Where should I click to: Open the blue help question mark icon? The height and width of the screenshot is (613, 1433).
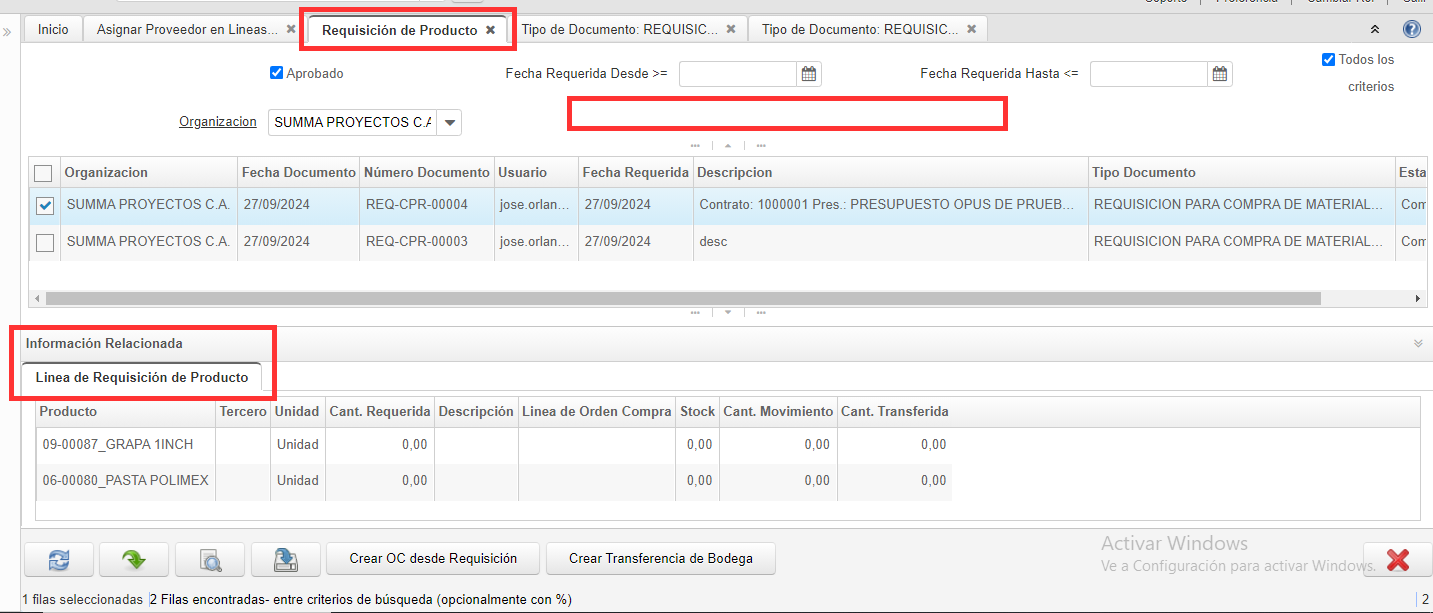(x=1412, y=29)
